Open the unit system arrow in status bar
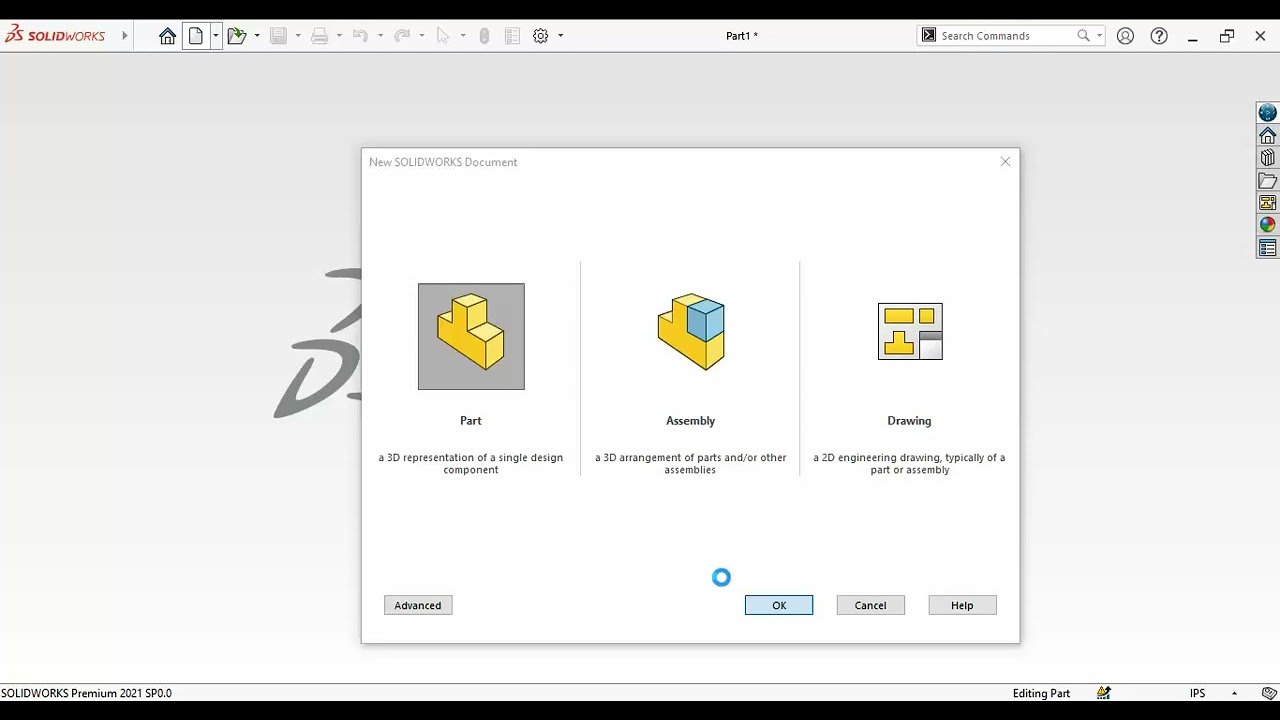The height and width of the screenshot is (720, 1280). click(x=1234, y=693)
